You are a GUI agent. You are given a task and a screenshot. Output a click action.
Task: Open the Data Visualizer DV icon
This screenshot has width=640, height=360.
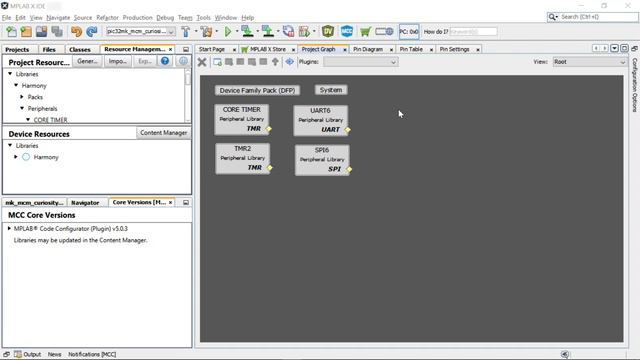pos(328,31)
